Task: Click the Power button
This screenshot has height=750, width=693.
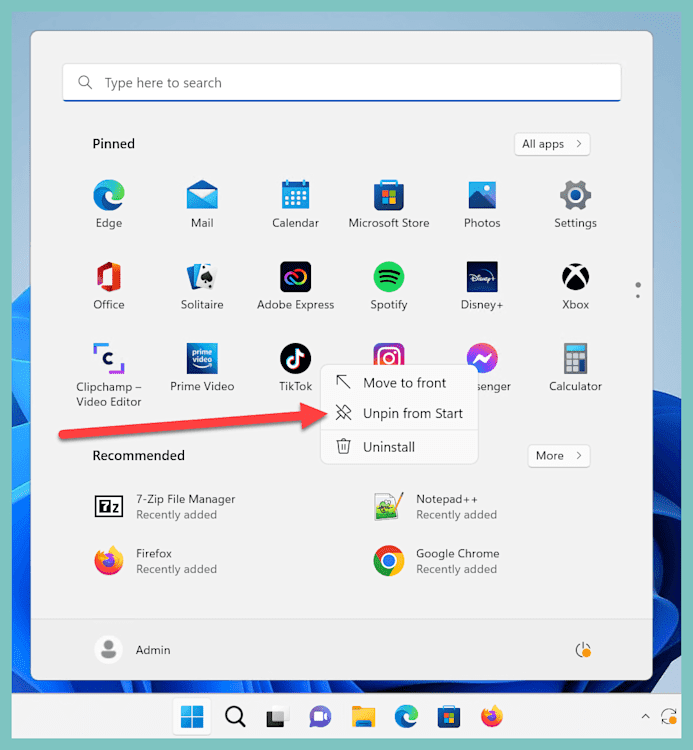Action: pos(583,650)
